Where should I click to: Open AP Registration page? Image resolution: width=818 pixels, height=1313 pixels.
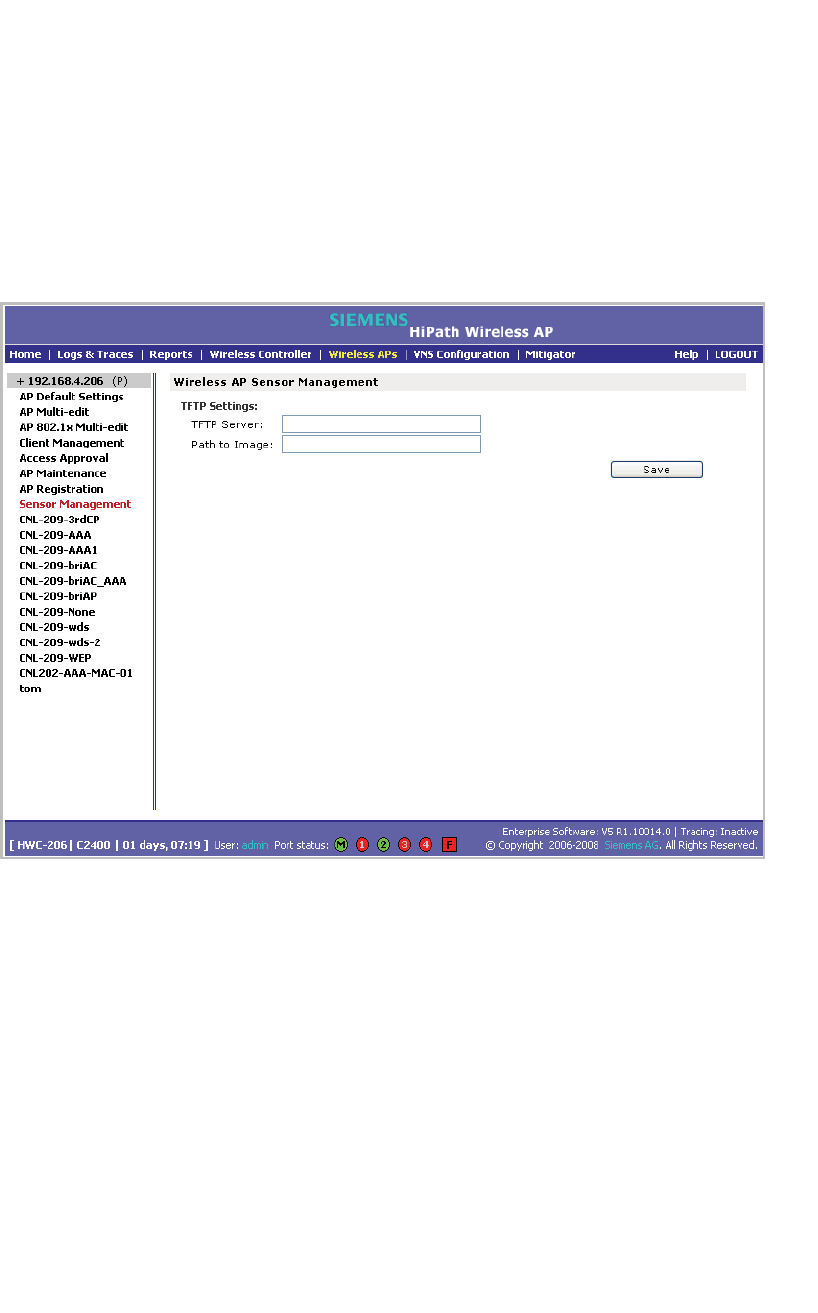click(62, 489)
